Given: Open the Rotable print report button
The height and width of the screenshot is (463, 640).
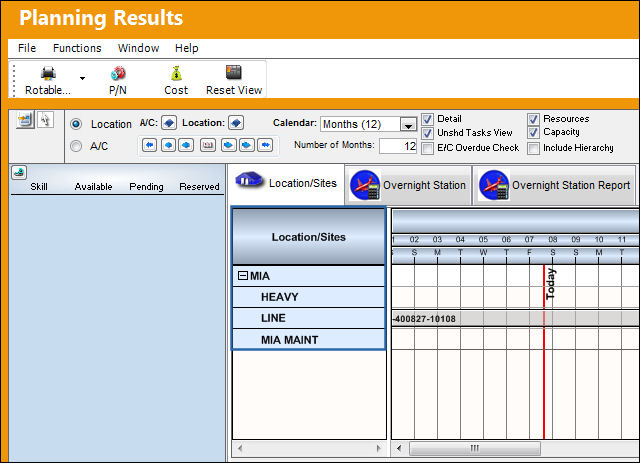Looking at the screenshot, I should [x=48, y=80].
